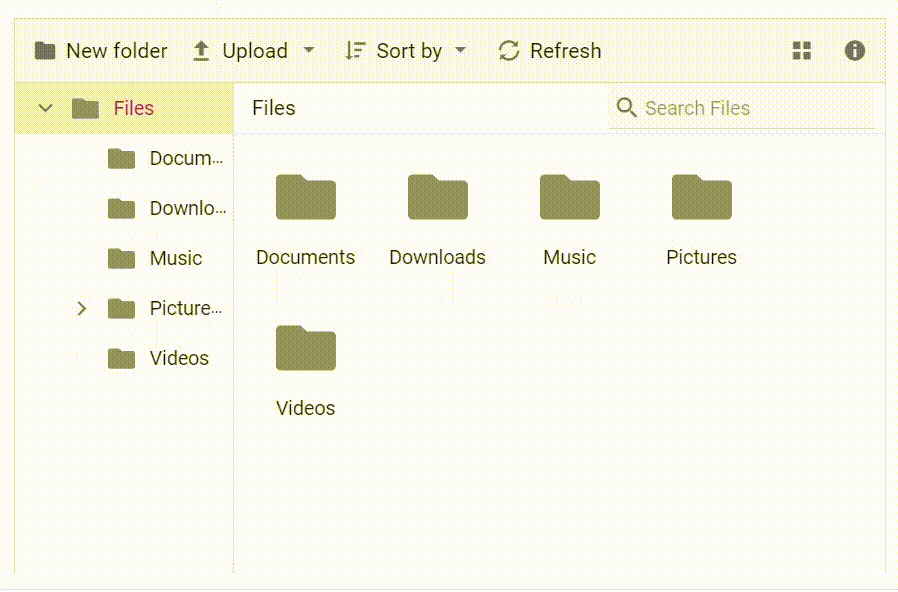Select Downlo... in the navigation tree
This screenshot has height=592, width=898.
pos(188,208)
